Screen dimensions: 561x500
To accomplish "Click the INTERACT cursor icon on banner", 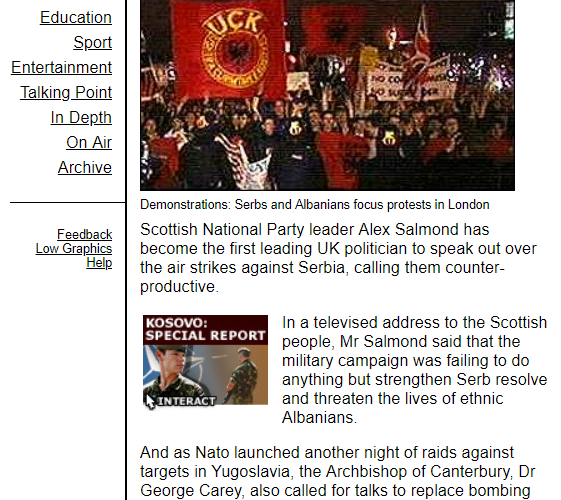I will 151,401.
